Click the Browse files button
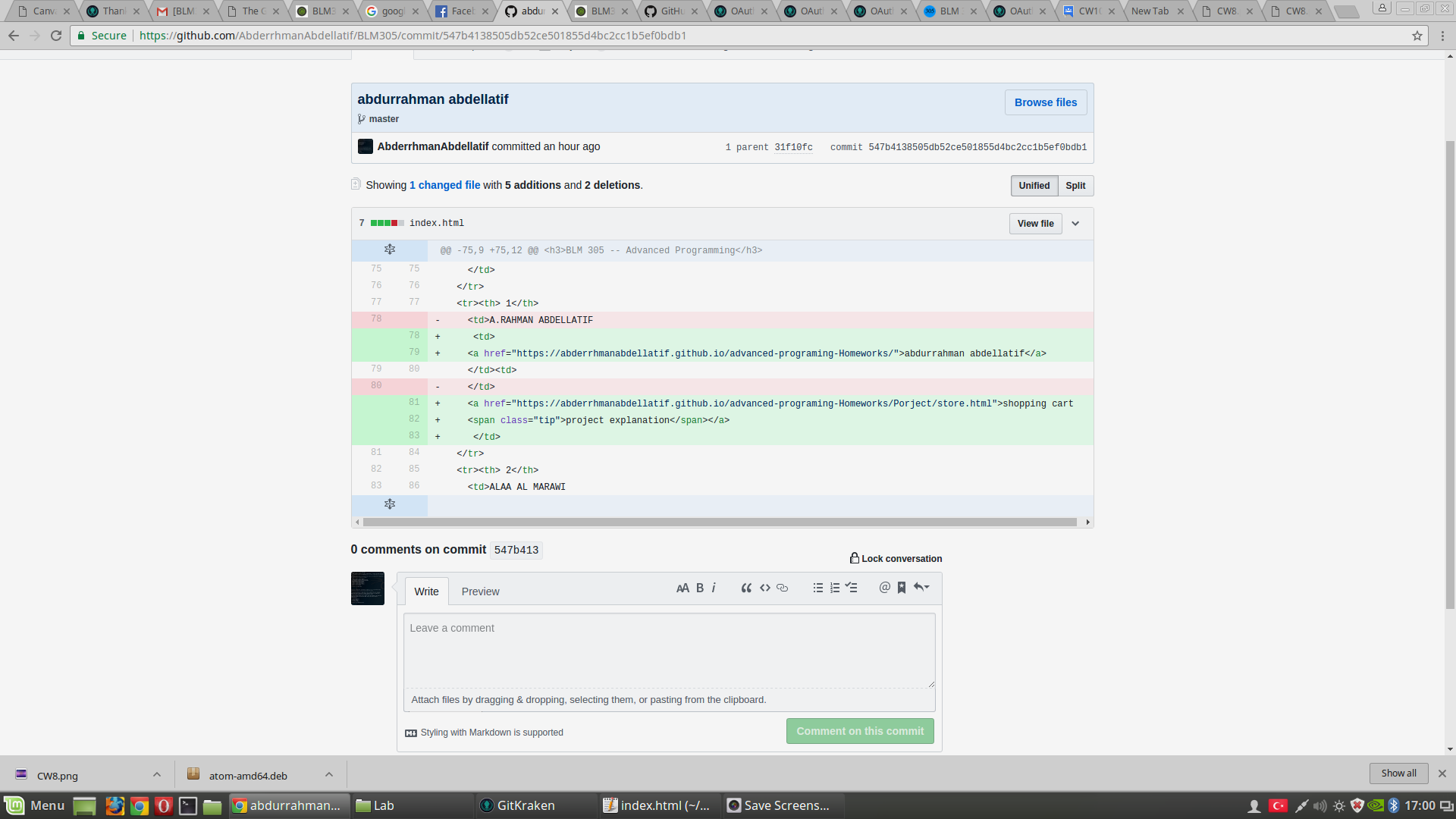This screenshot has height=819, width=1456. pyautogui.click(x=1045, y=102)
